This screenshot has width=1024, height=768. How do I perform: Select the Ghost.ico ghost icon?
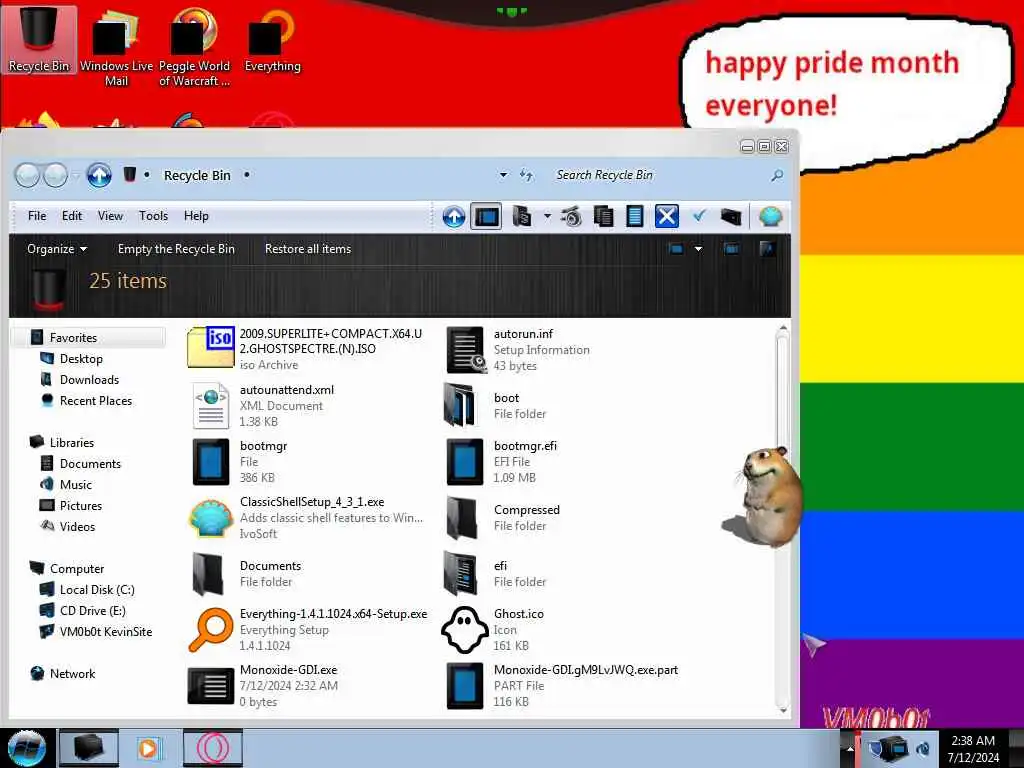(464, 630)
